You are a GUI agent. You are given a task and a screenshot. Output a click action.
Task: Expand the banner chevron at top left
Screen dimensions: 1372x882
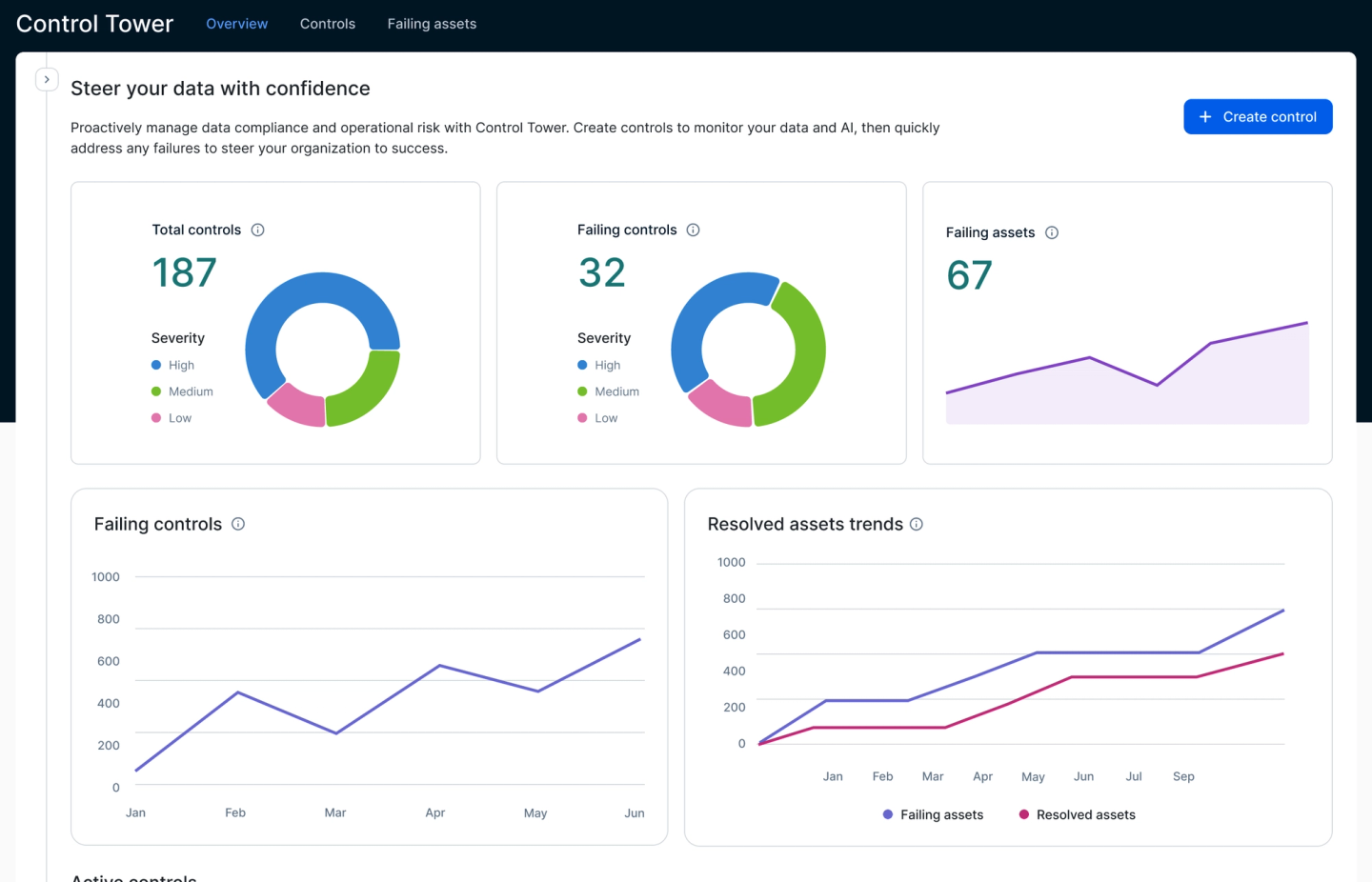click(x=47, y=79)
